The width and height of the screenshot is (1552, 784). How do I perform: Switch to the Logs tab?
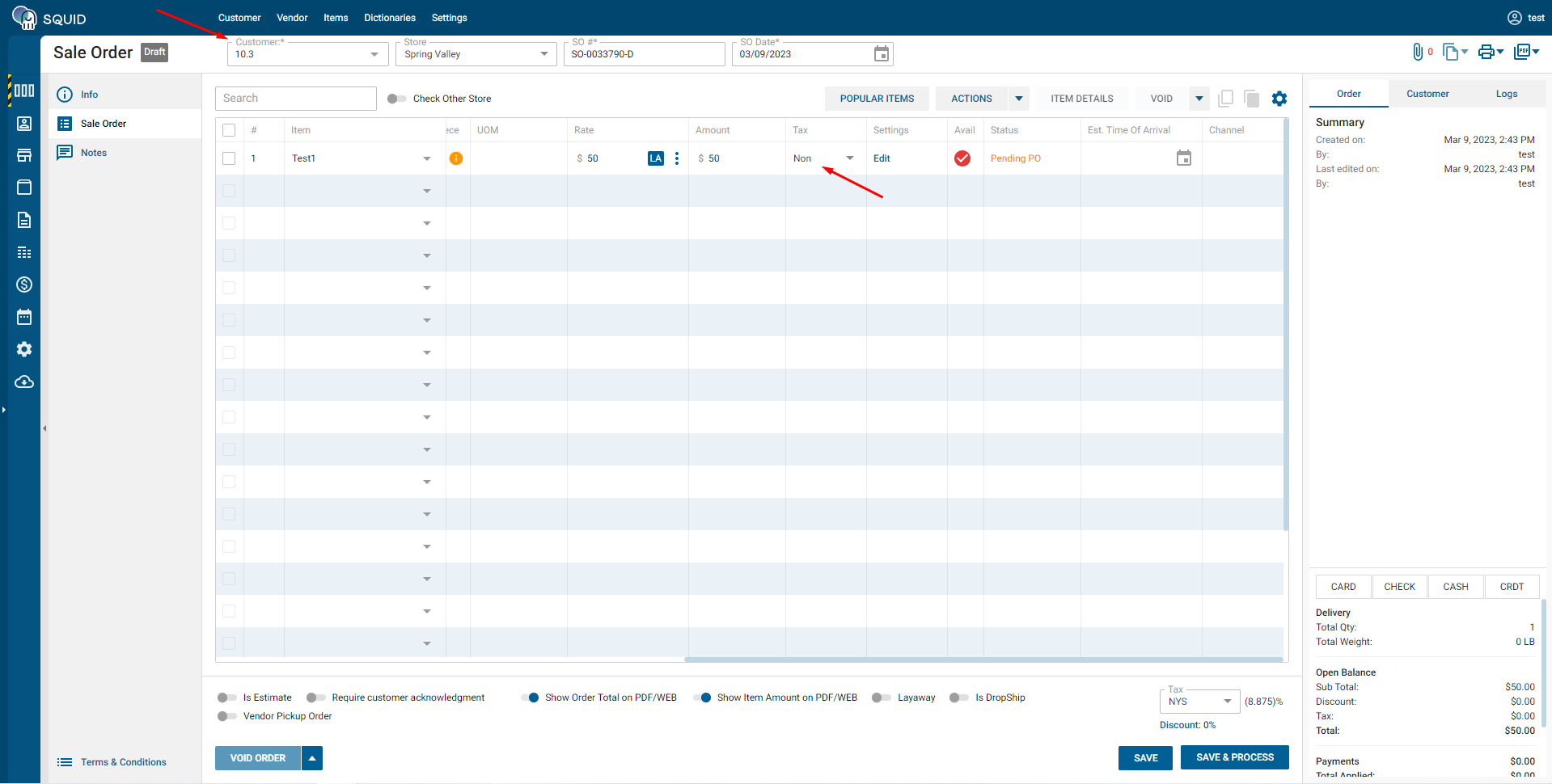[1506, 94]
